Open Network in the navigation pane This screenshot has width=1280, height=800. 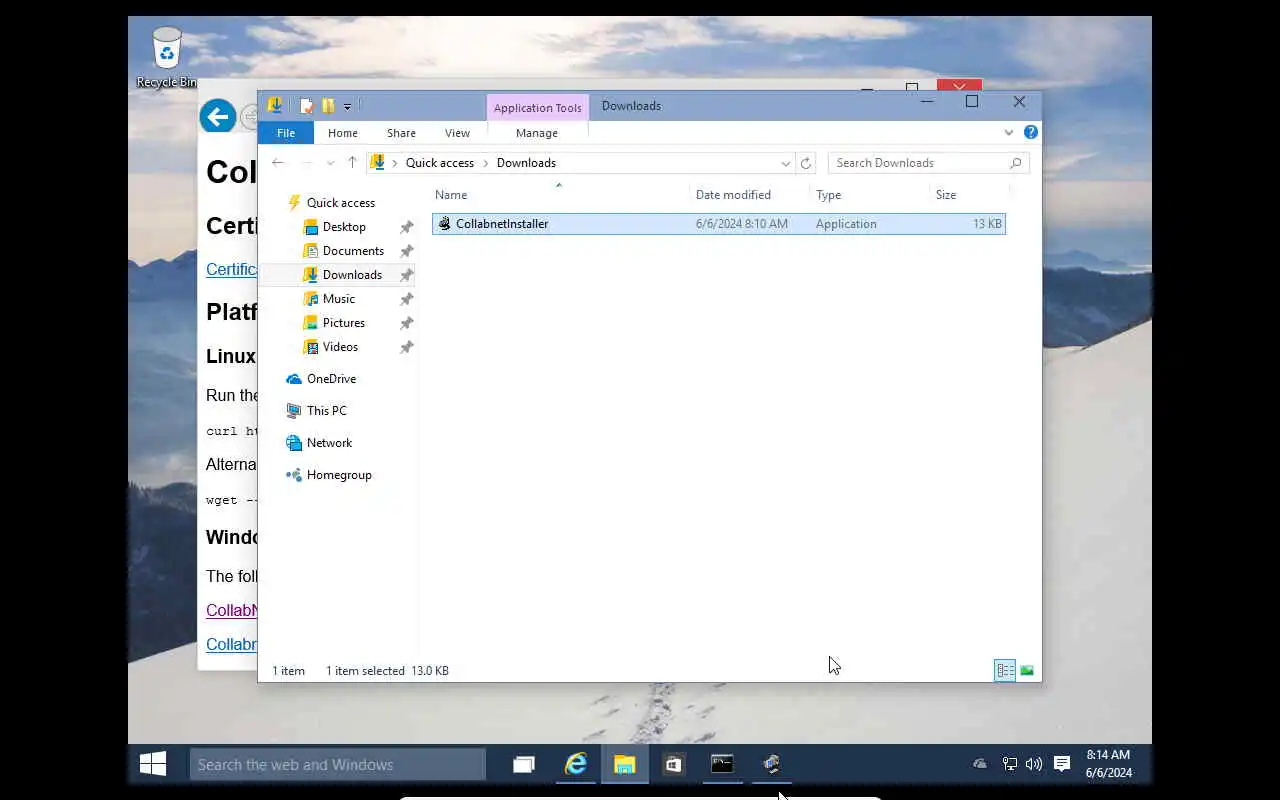click(329, 443)
